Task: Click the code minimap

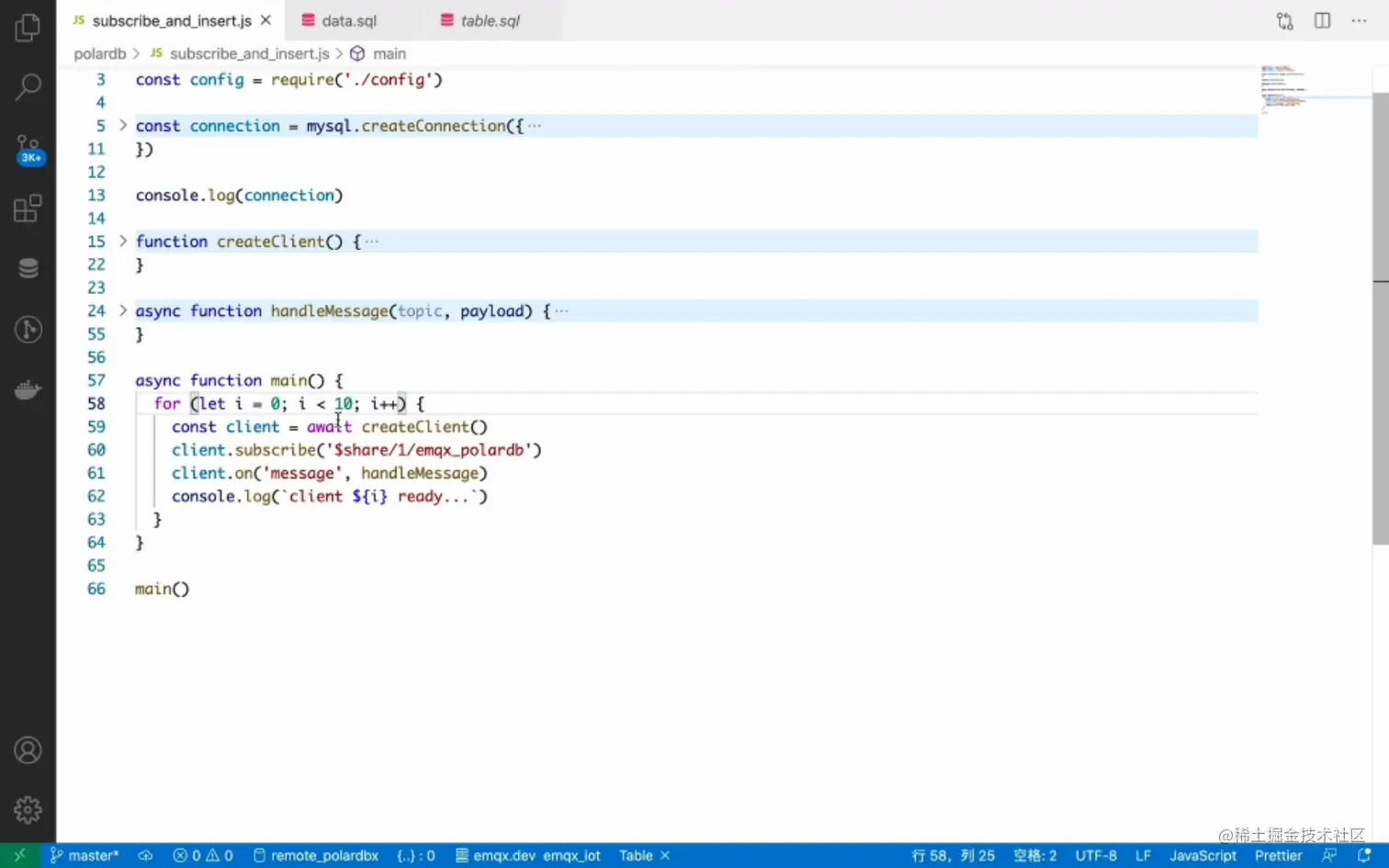Action: (1284, 89)
